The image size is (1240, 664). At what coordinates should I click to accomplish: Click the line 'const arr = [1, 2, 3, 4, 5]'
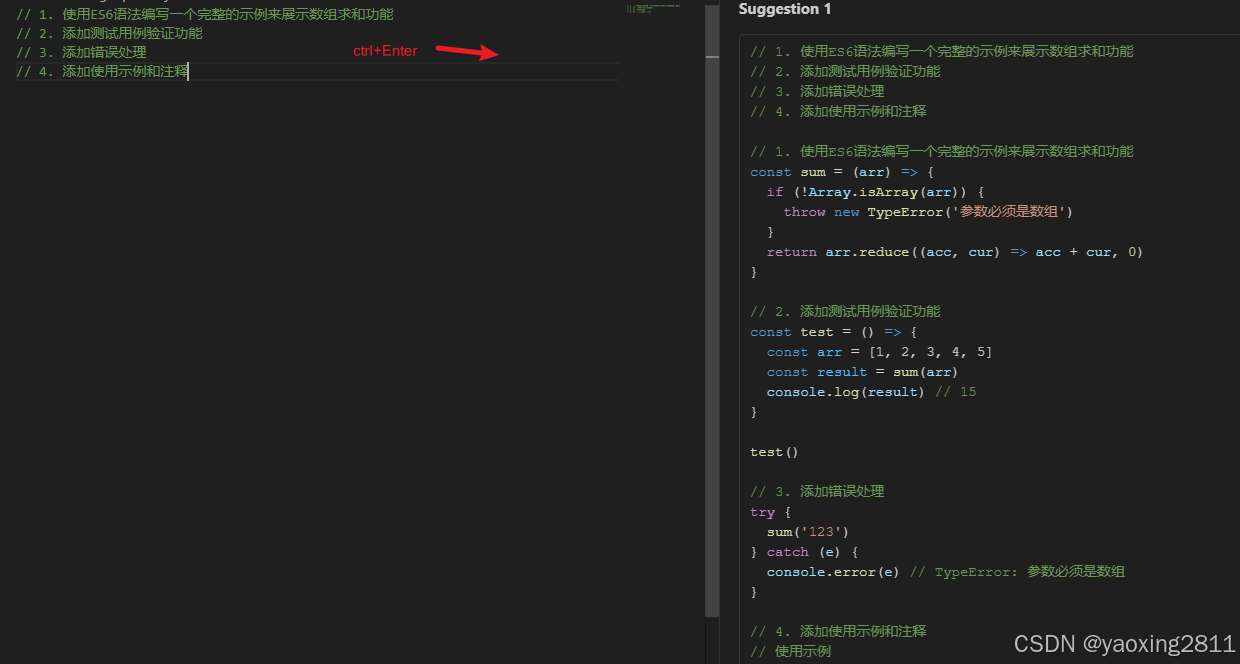point(880,352)
